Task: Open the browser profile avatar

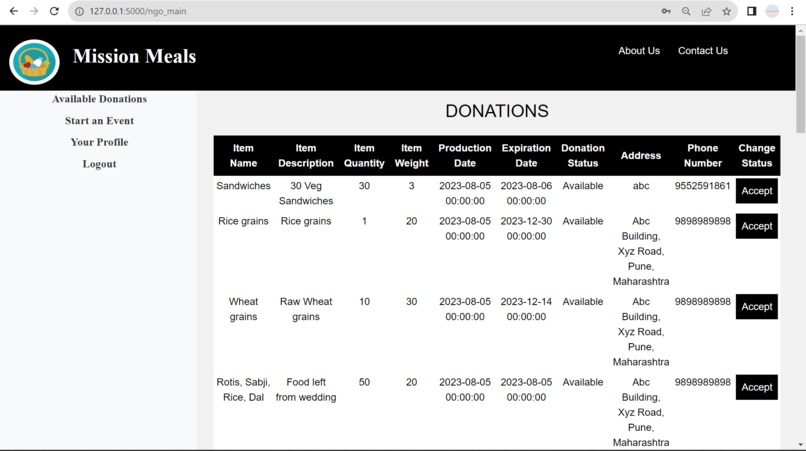Action: [x=772, y=11]
